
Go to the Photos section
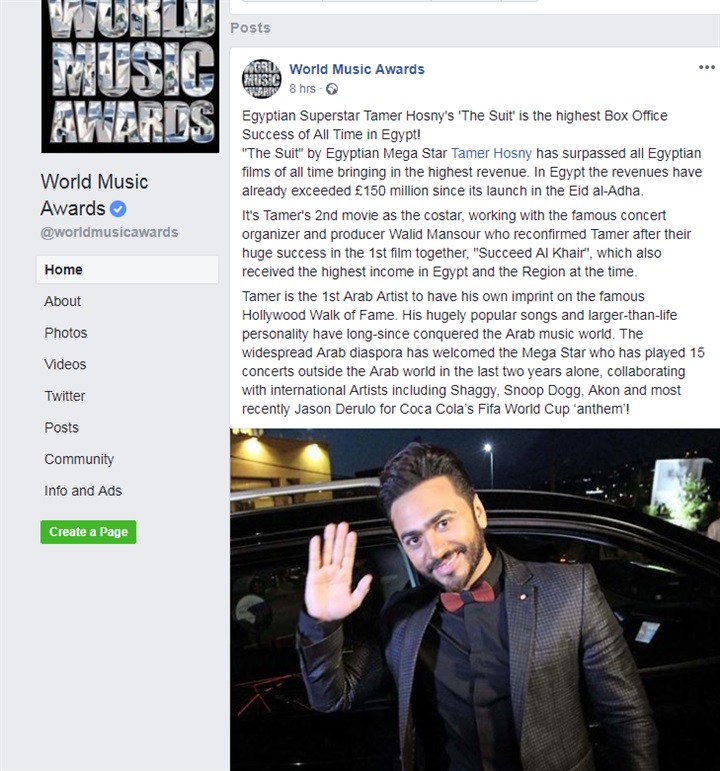(66, 333)
